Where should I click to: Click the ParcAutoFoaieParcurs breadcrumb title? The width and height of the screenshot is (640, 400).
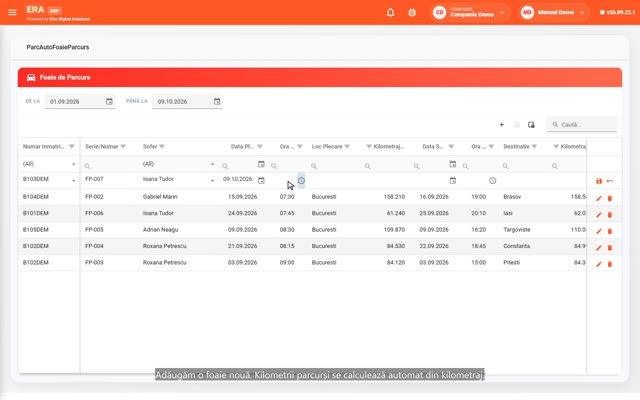coord(58,47)
